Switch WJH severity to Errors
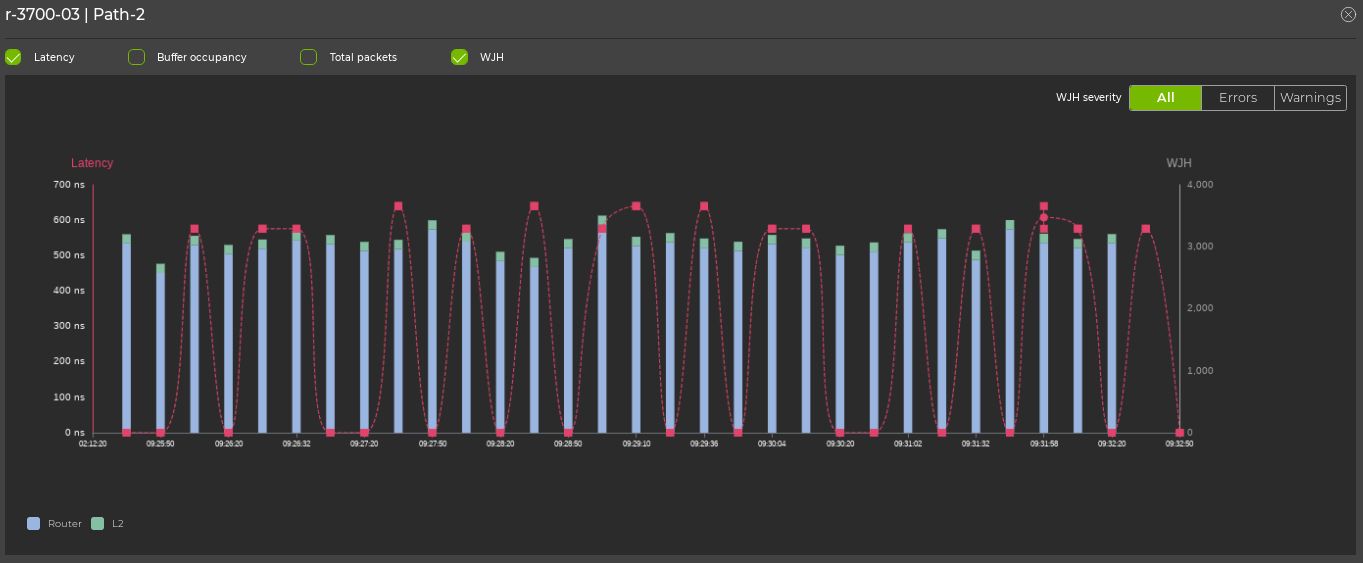Viewport: 1363px width, 563px height. click(1237, 98)
